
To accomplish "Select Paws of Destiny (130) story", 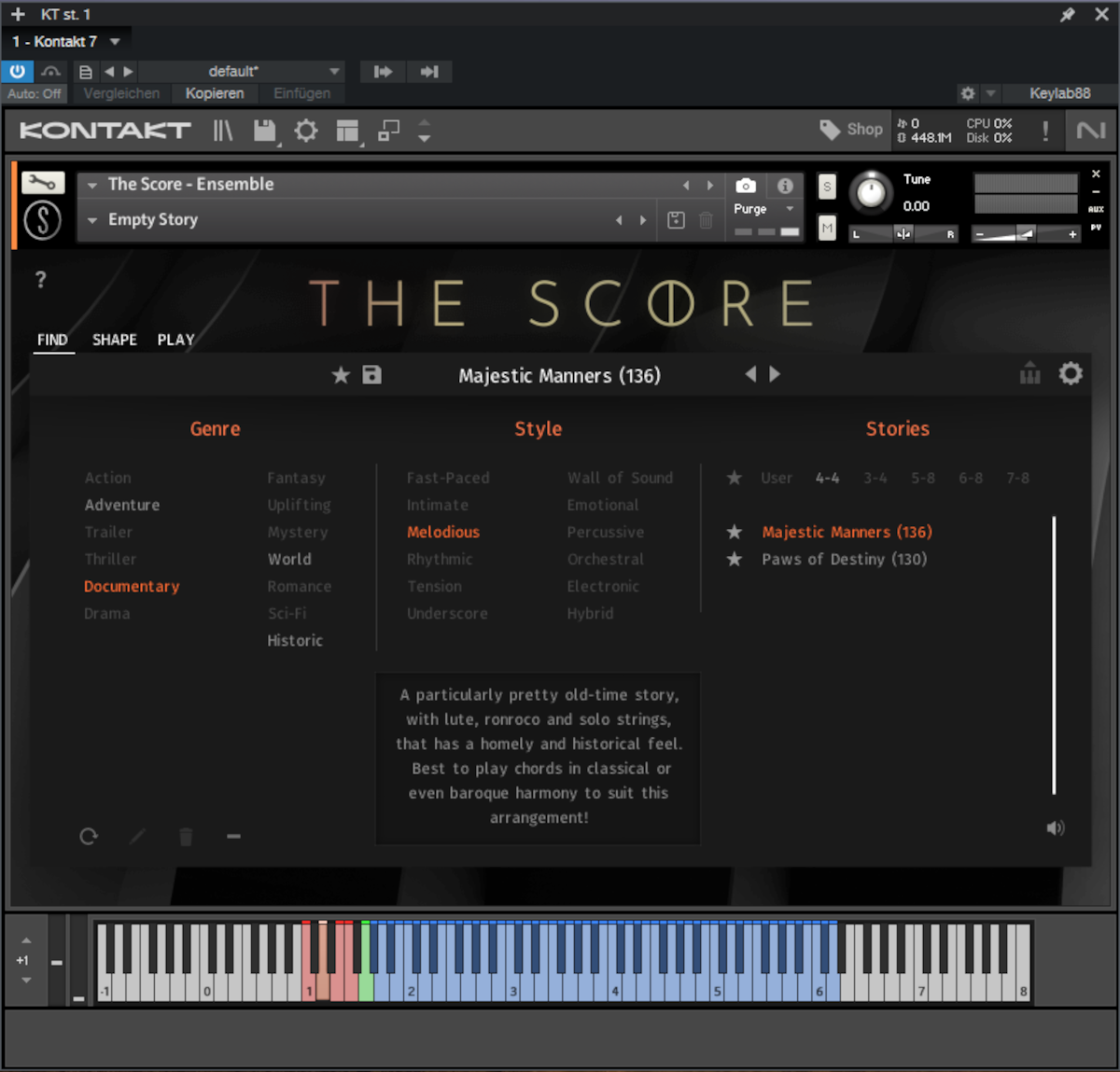I will pyautogui.click(x=844, y=559).
